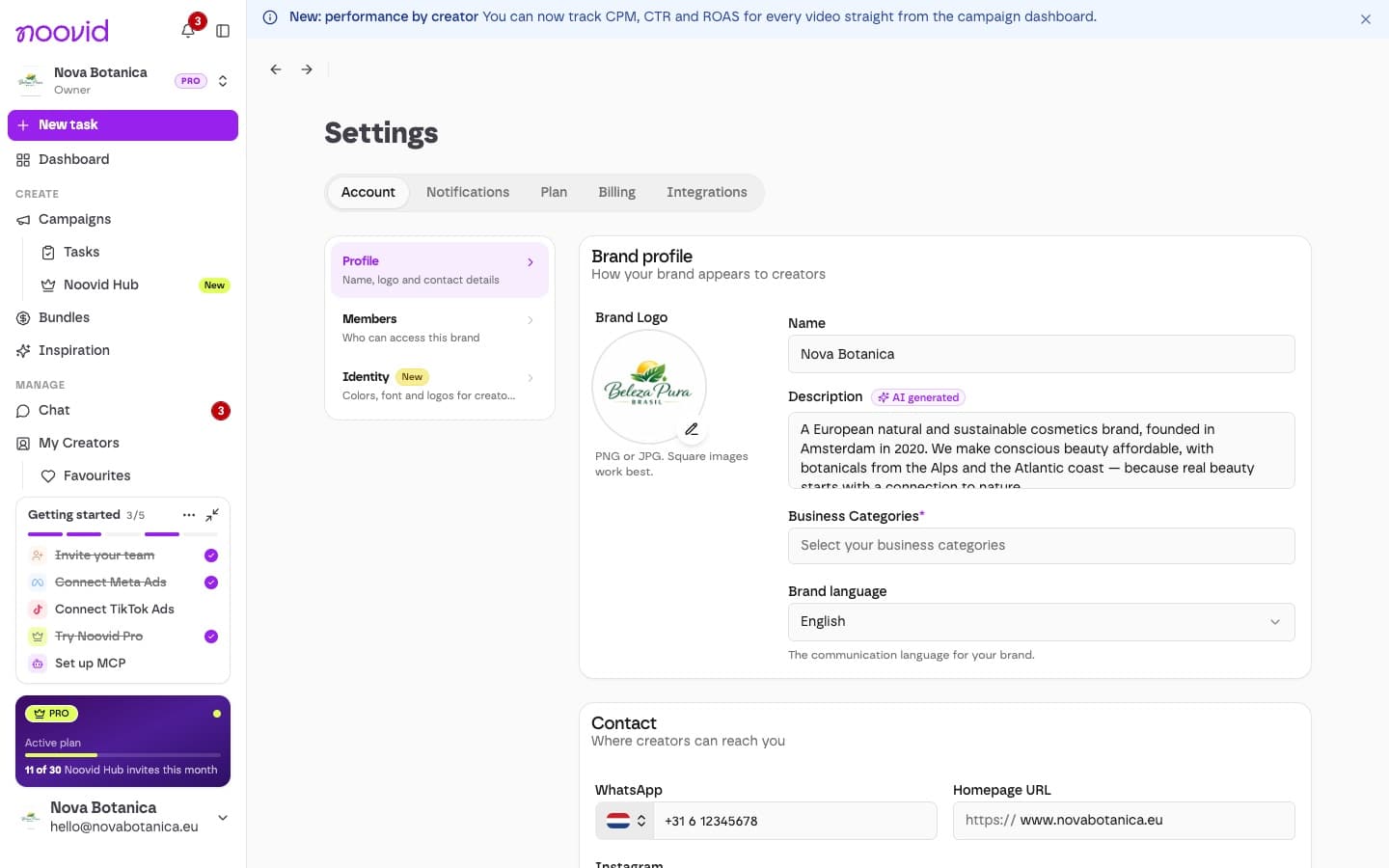Open Campaigns in the sidebar
This screenshot has height=868, width=1389.
[x=123, y=220]
